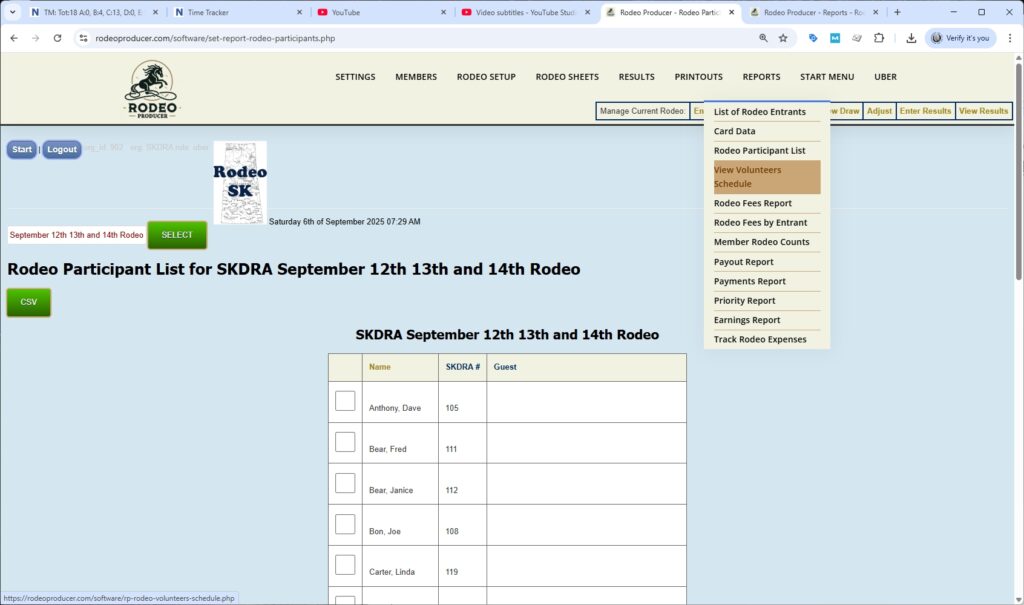Export the participant list with the CSV button

click(28, 302)
